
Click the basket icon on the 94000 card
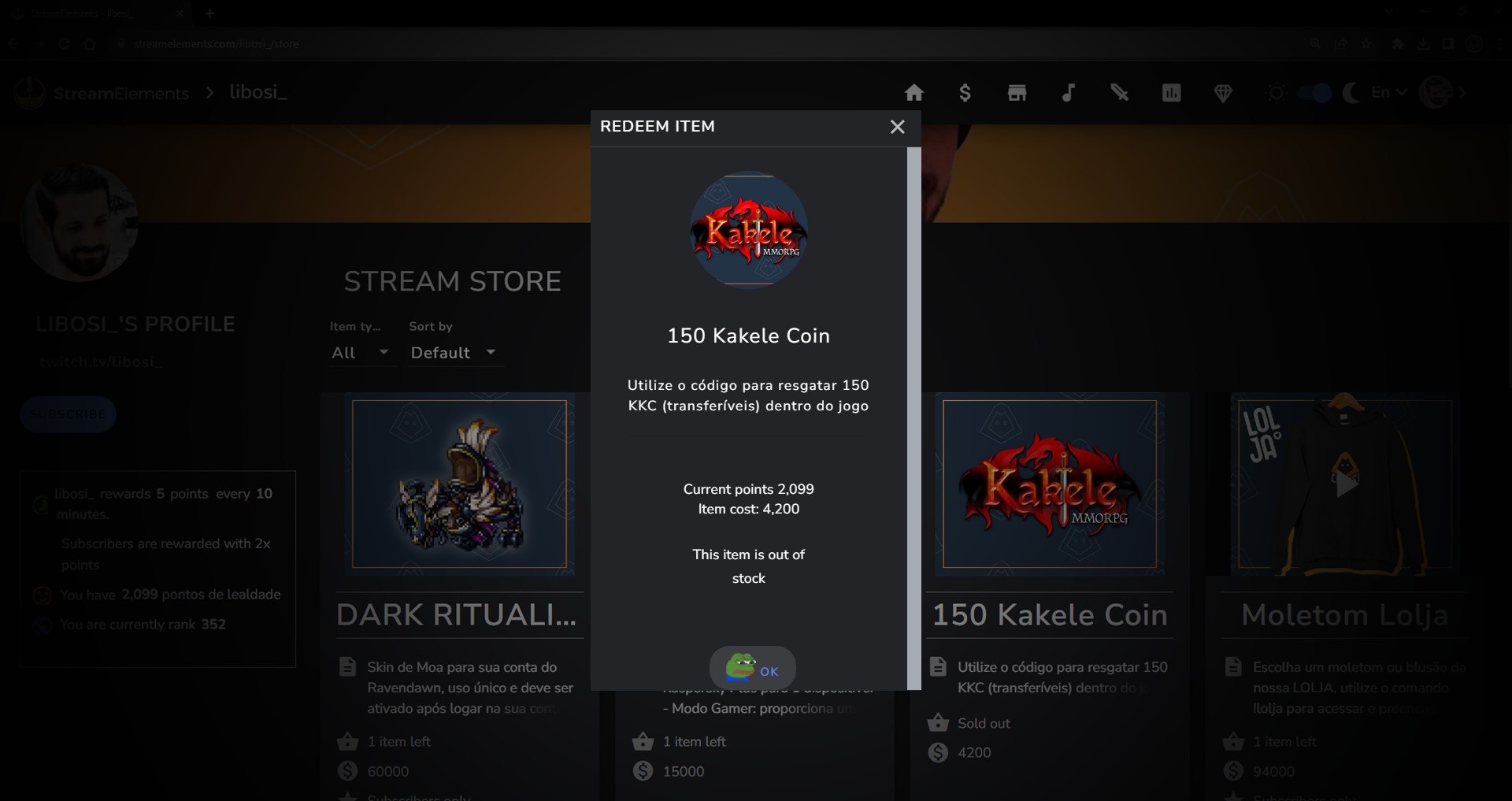(x=1233, y=741)
